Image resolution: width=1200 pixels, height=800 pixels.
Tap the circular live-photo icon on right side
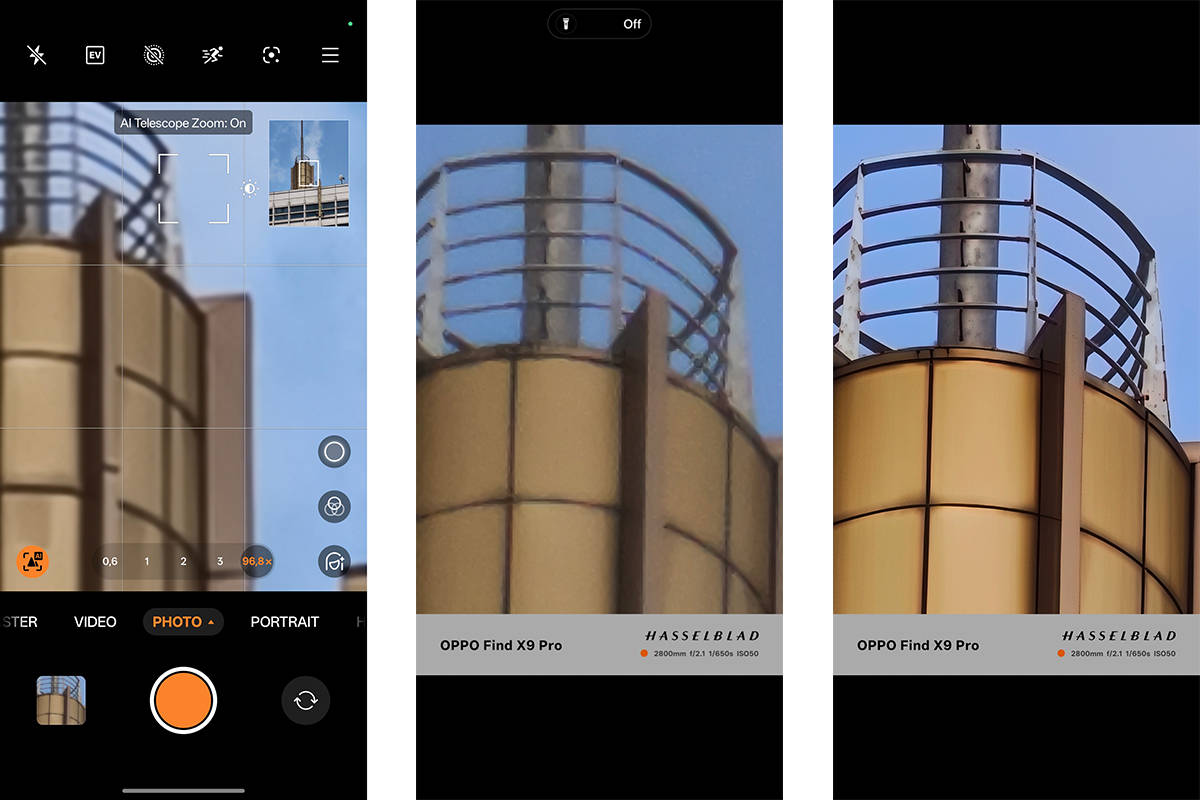click(x=334, y=452)
